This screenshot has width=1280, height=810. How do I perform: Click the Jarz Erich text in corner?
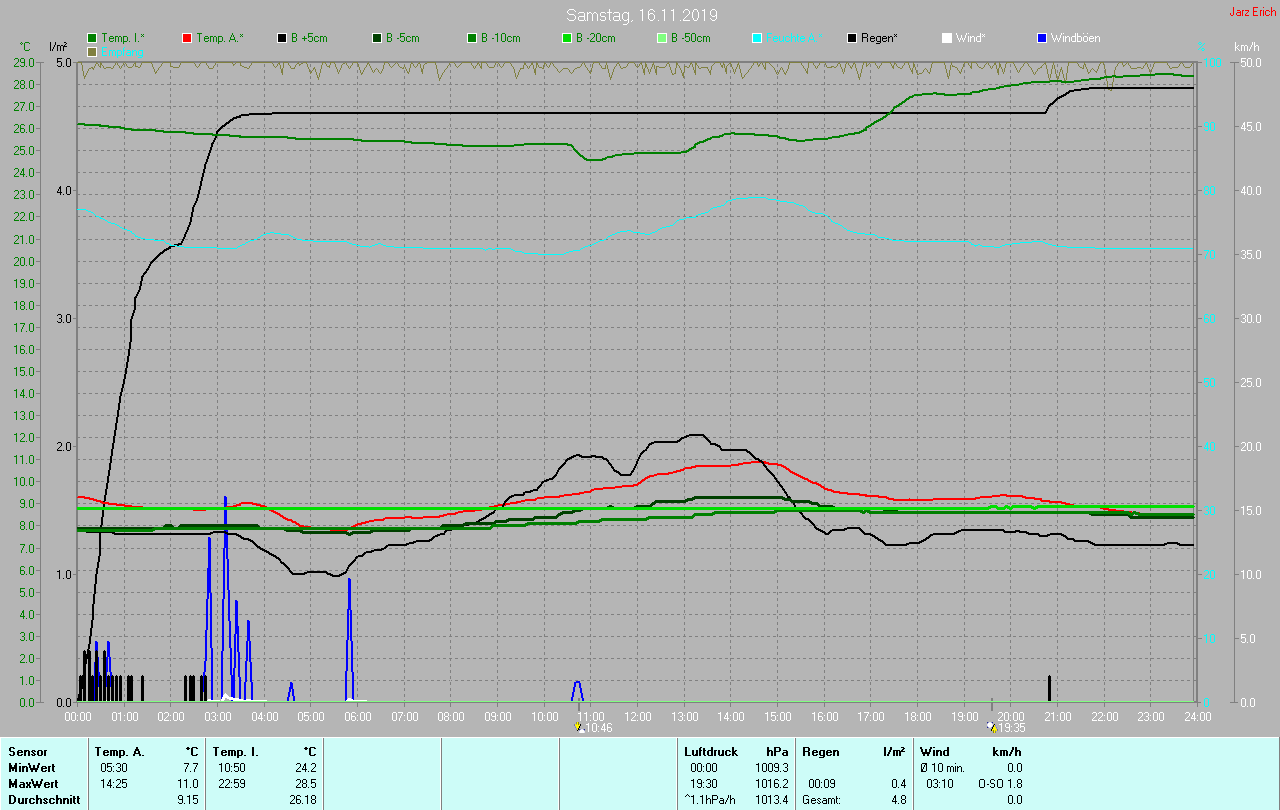click(x=1251, y=12)
